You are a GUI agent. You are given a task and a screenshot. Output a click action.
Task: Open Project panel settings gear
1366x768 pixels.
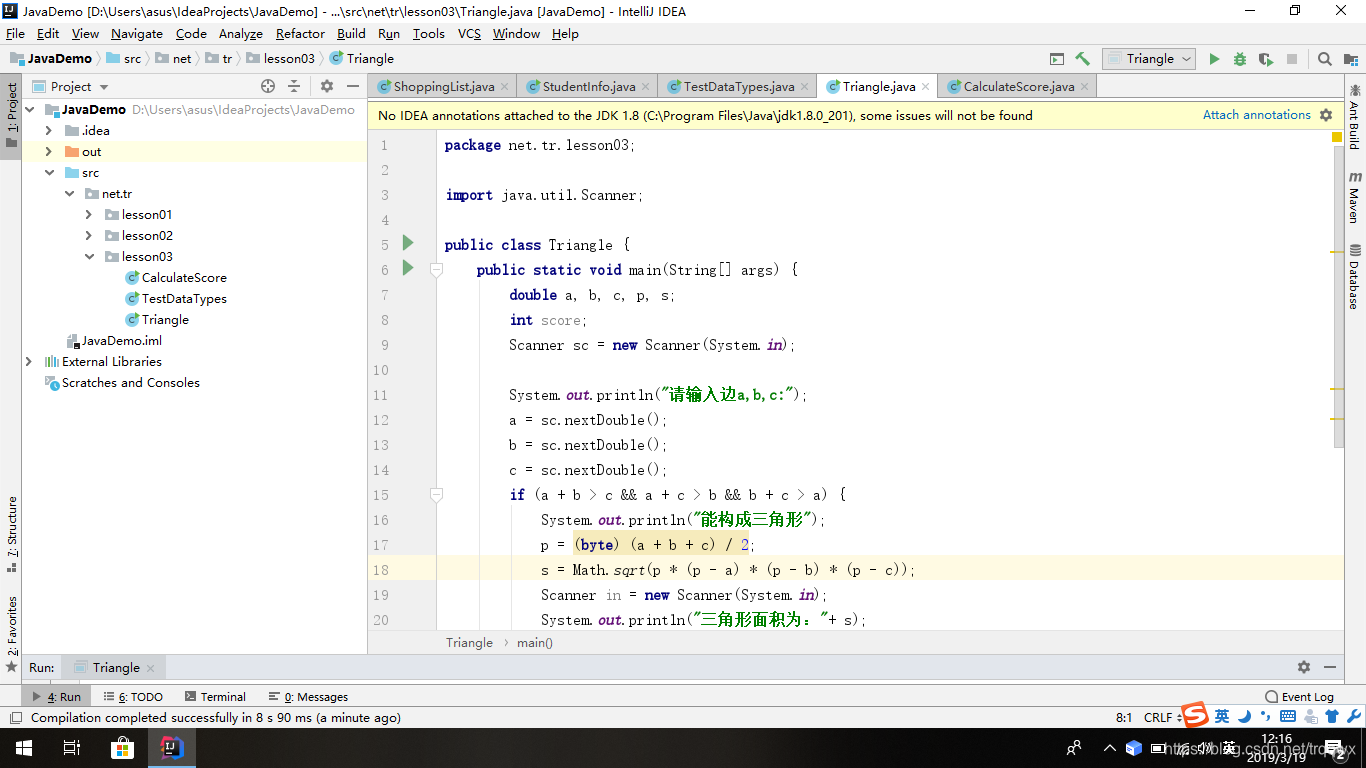click(327, 87)
